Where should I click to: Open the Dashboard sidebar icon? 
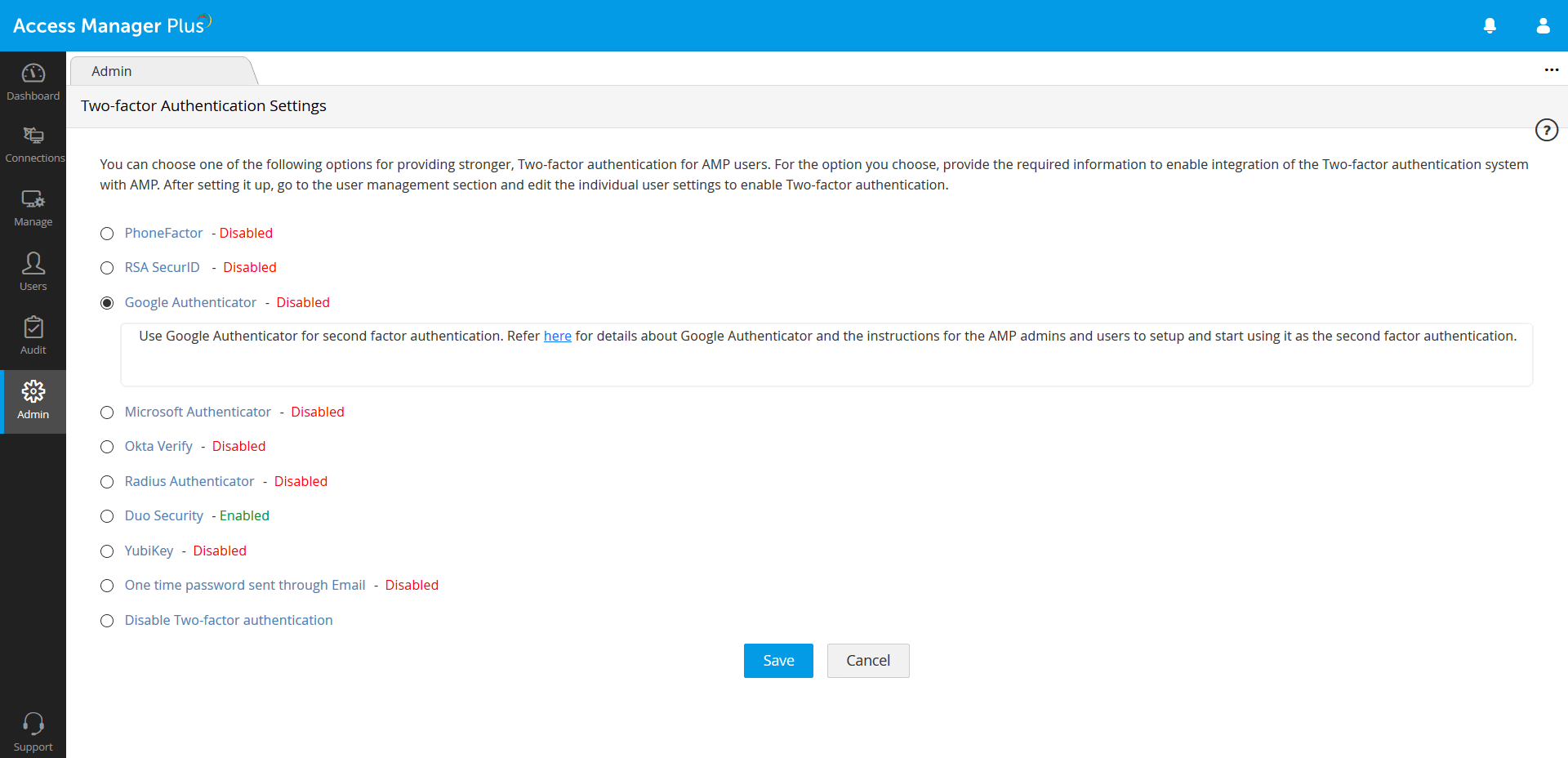pos(33,74)
